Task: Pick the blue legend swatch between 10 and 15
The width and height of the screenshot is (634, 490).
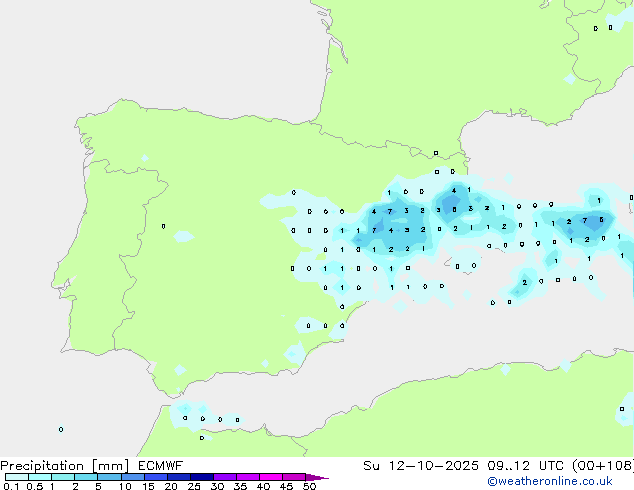Action: (x=133, y=477)
